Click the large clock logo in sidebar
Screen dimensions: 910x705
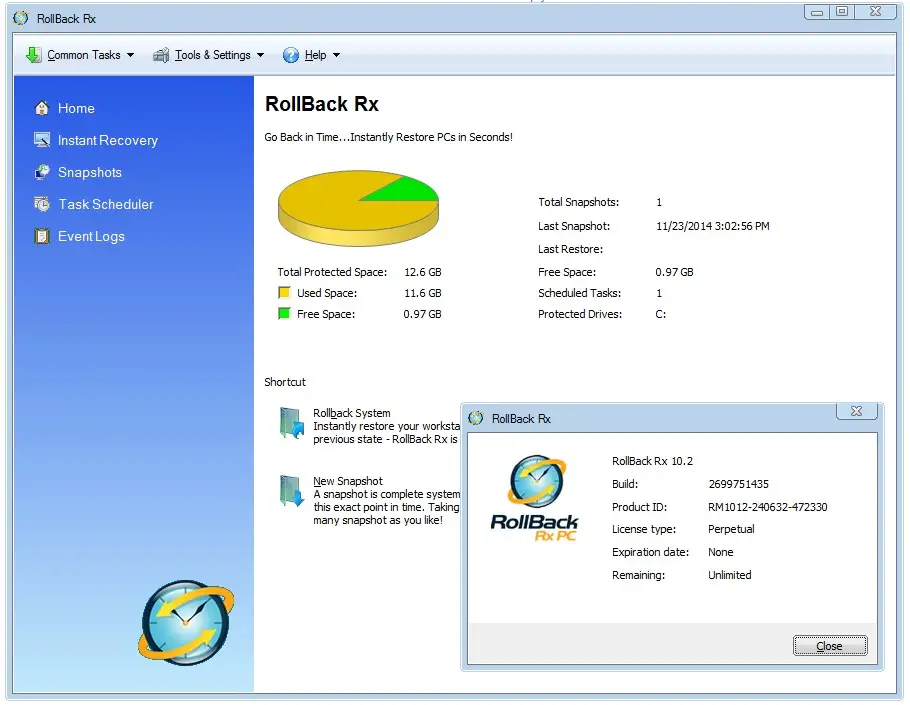pyautogui.click(x=186, y=623)
